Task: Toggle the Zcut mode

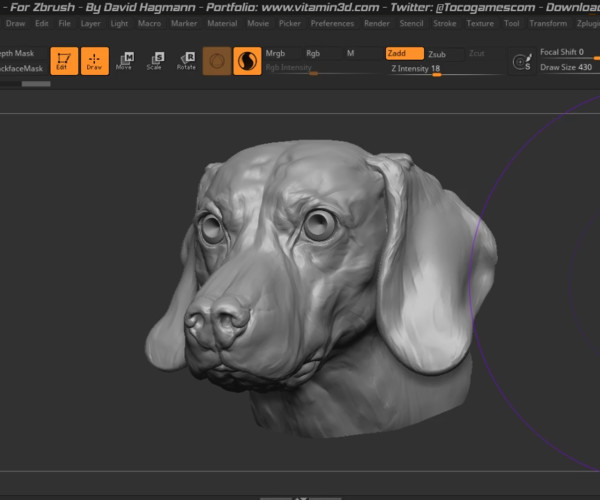Action: click(x=477, y=54)
